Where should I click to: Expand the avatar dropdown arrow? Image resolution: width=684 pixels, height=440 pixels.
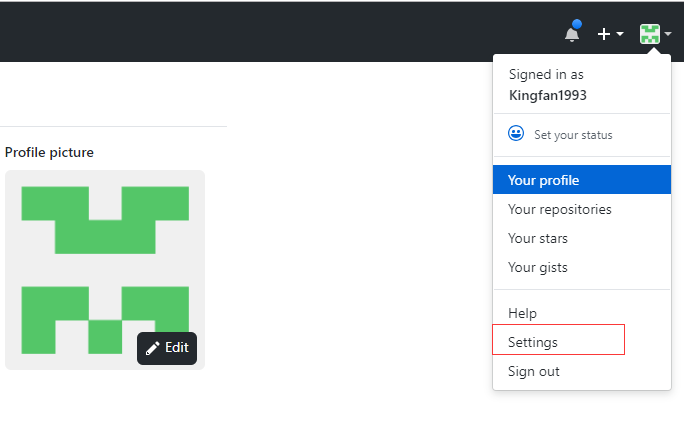pyautogui.click(x=668, y=34)
